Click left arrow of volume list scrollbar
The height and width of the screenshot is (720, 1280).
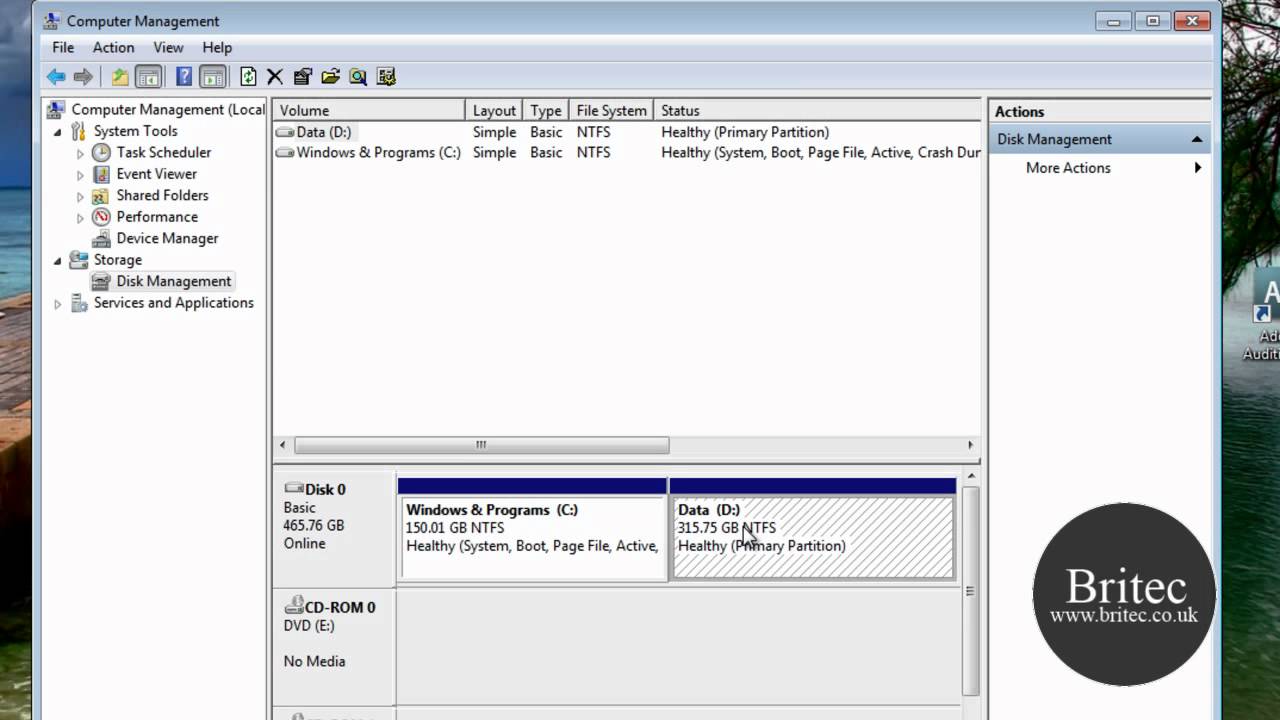pyautogui.click(x=283, y=445)
